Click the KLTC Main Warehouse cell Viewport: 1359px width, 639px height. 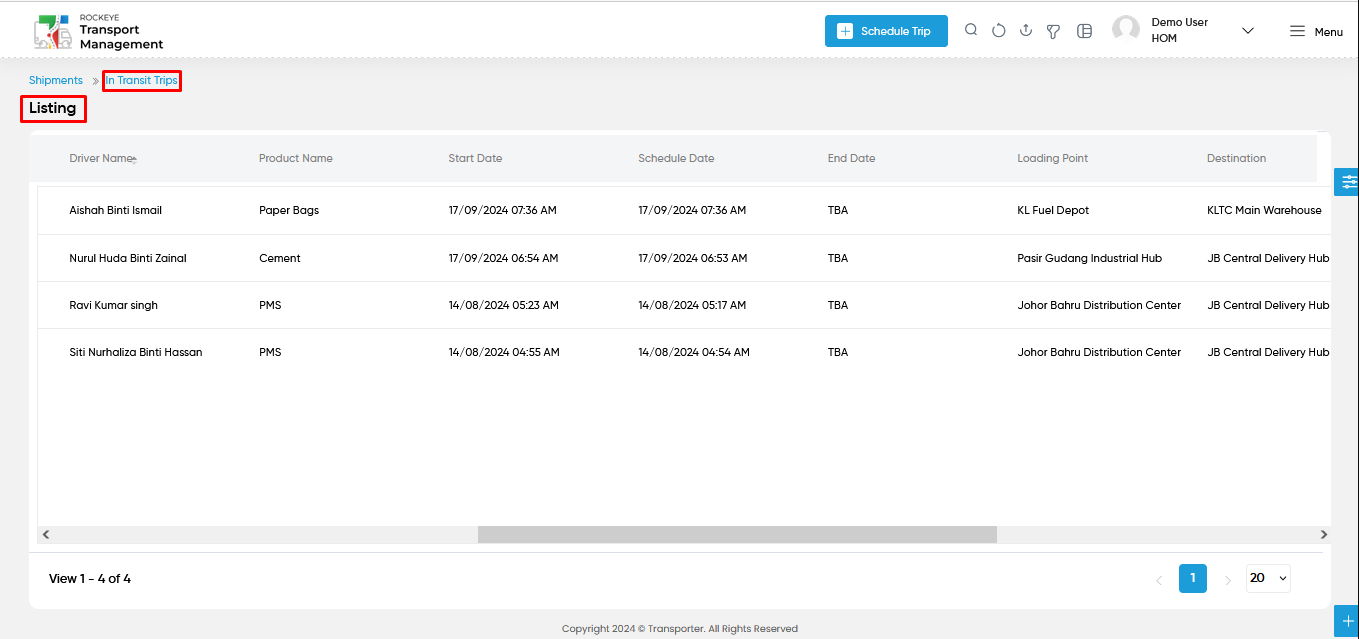pos(1264,210)
